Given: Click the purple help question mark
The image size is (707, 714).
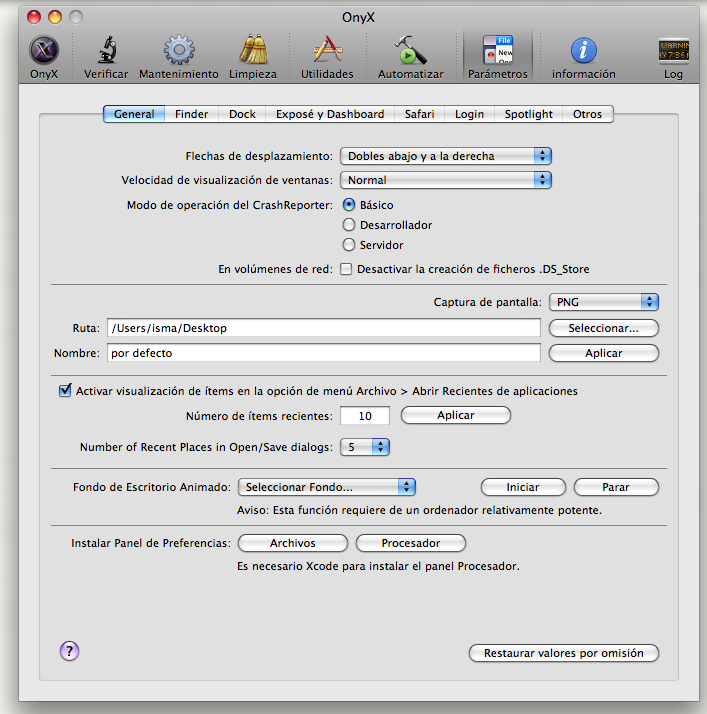Looking at the screenshot, I should coord(69,651).
